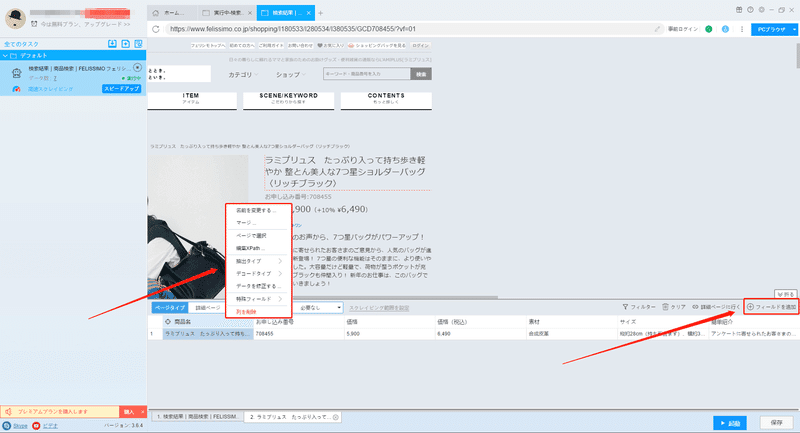Image resolution: width=800 pixels, height=433 pixels.
Task: Select the 詳細ページ tab
Action: click(x=208, y=308)
